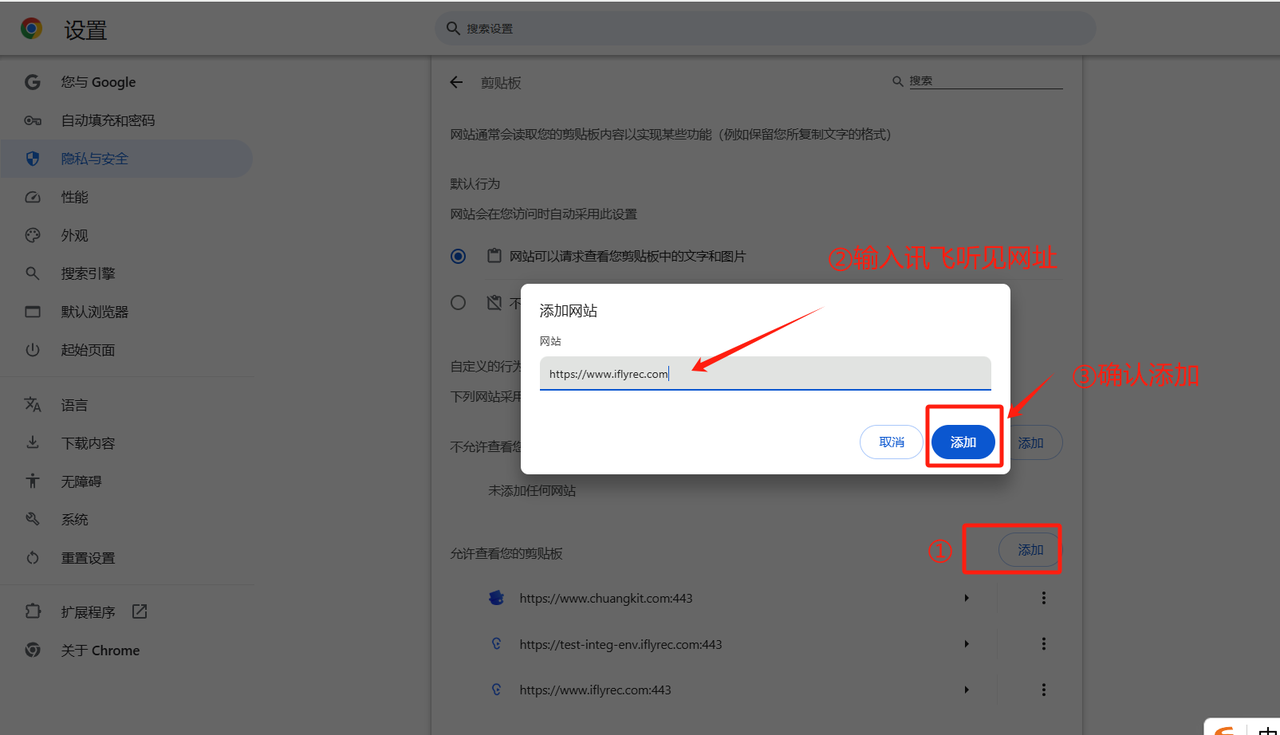1280x735 pixels.
Task: Click the favicon of test-integ-env.iflyrec.com
Action: pos(496,644)
